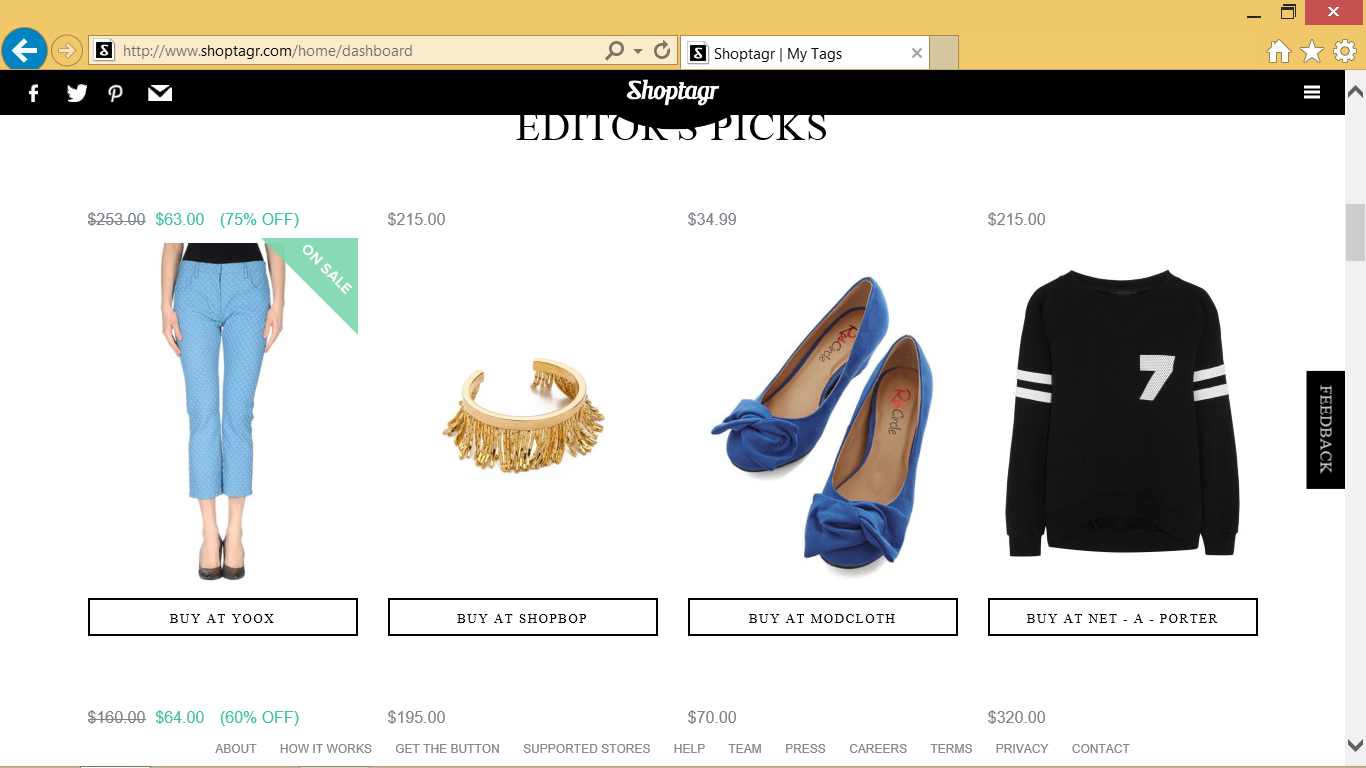Screen dimensions: 1366x768
Task: Click the Shoptagr logo
Action: 673,92
